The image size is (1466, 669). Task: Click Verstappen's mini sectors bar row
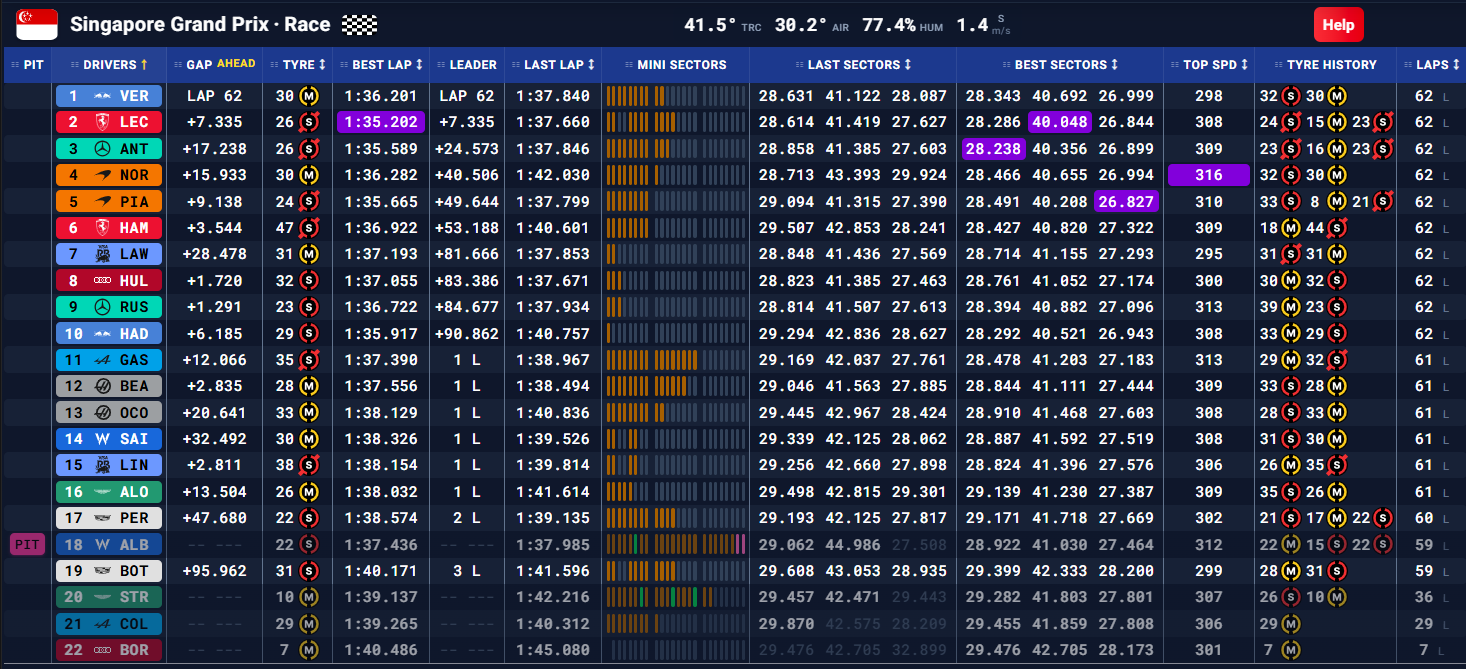tap(675, 96)
